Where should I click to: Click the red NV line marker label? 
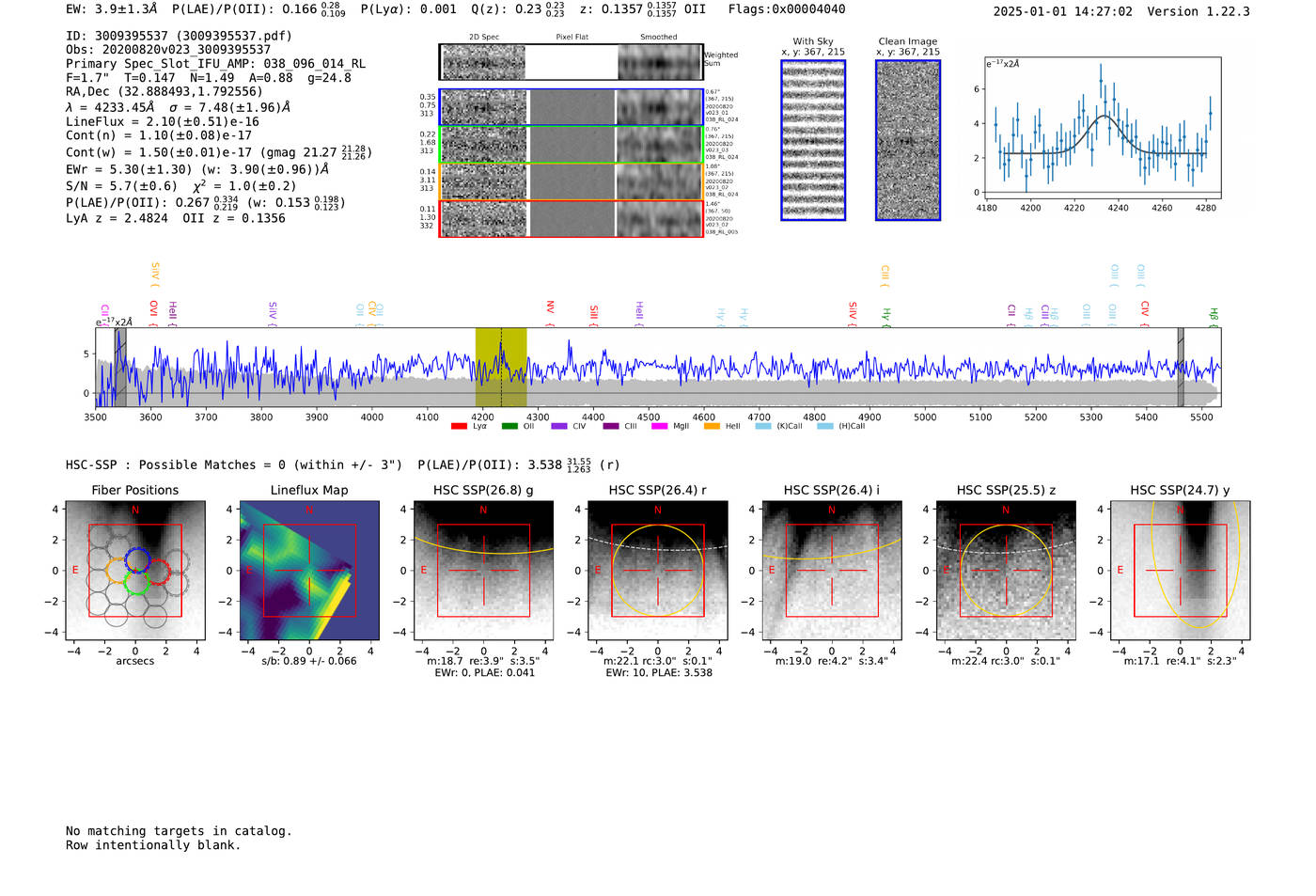[x=550, y=307]
